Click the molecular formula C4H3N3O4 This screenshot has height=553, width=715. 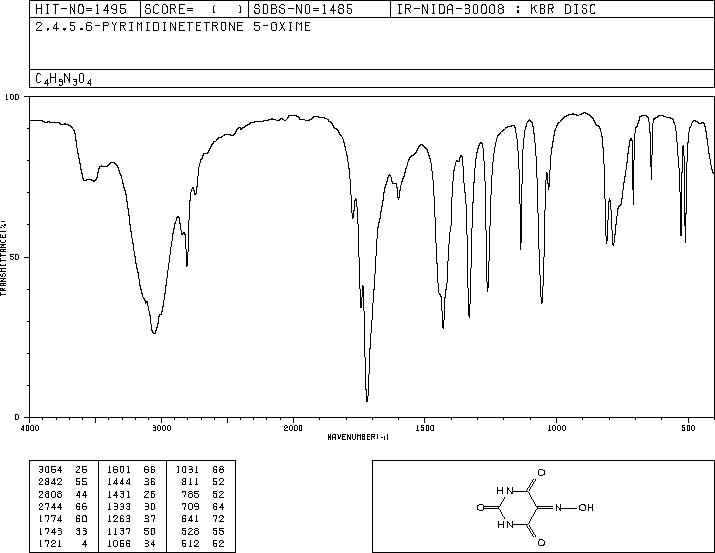[63, 79]
